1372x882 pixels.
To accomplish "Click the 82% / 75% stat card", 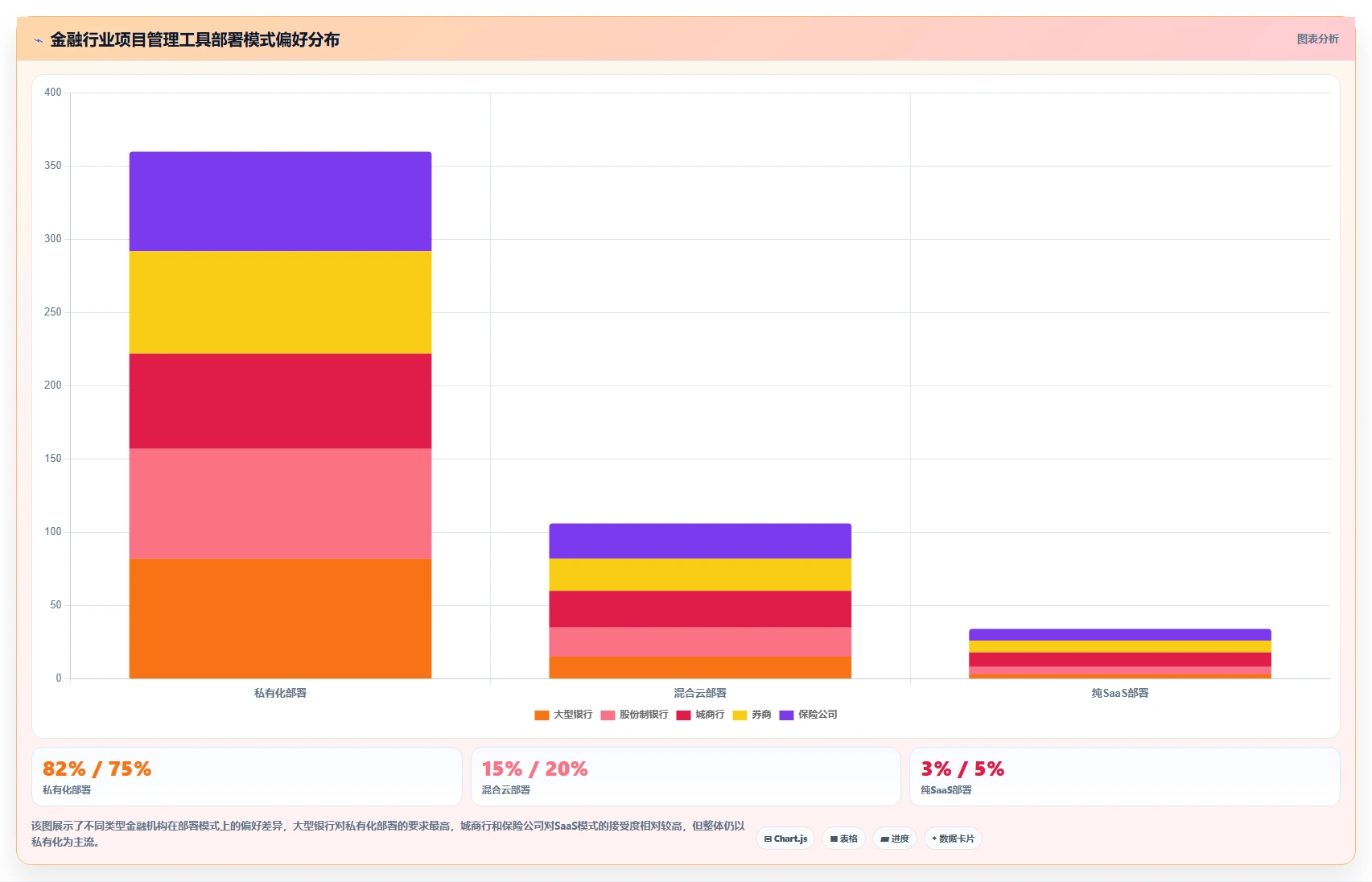I will [246, 777].
